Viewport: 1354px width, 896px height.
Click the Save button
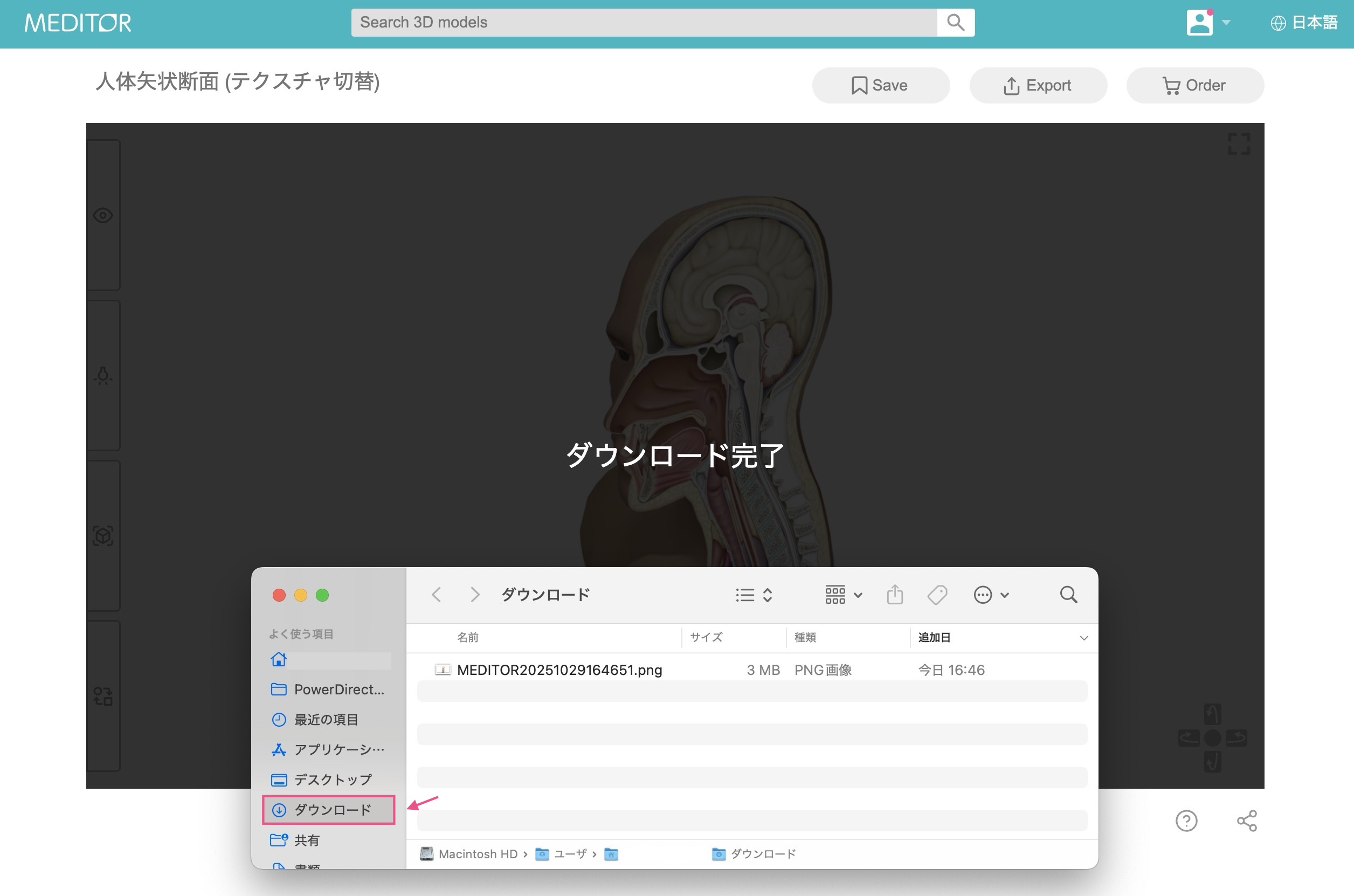(880, 86)
